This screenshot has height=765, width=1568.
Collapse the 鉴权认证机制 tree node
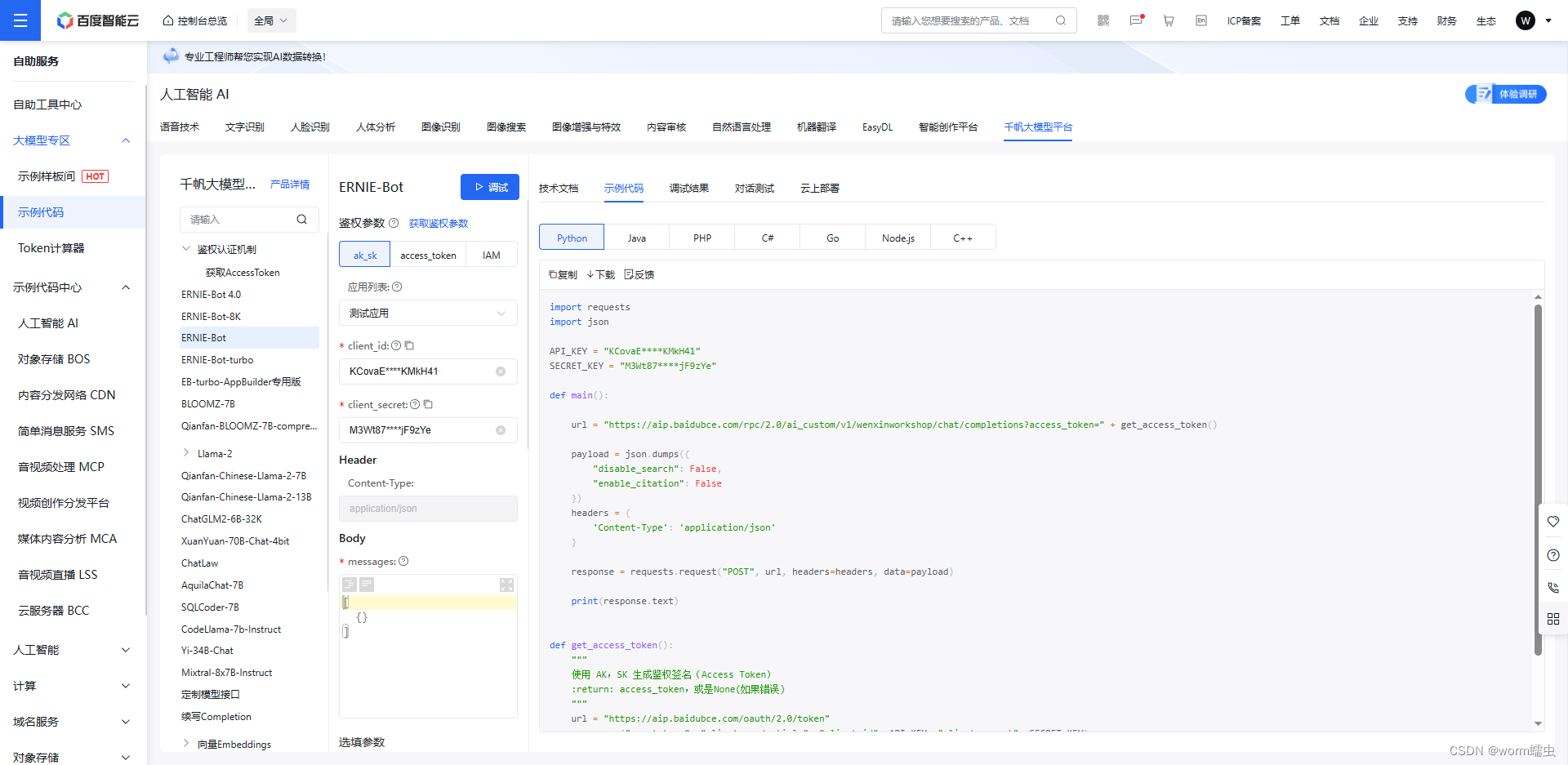(186, 248)
